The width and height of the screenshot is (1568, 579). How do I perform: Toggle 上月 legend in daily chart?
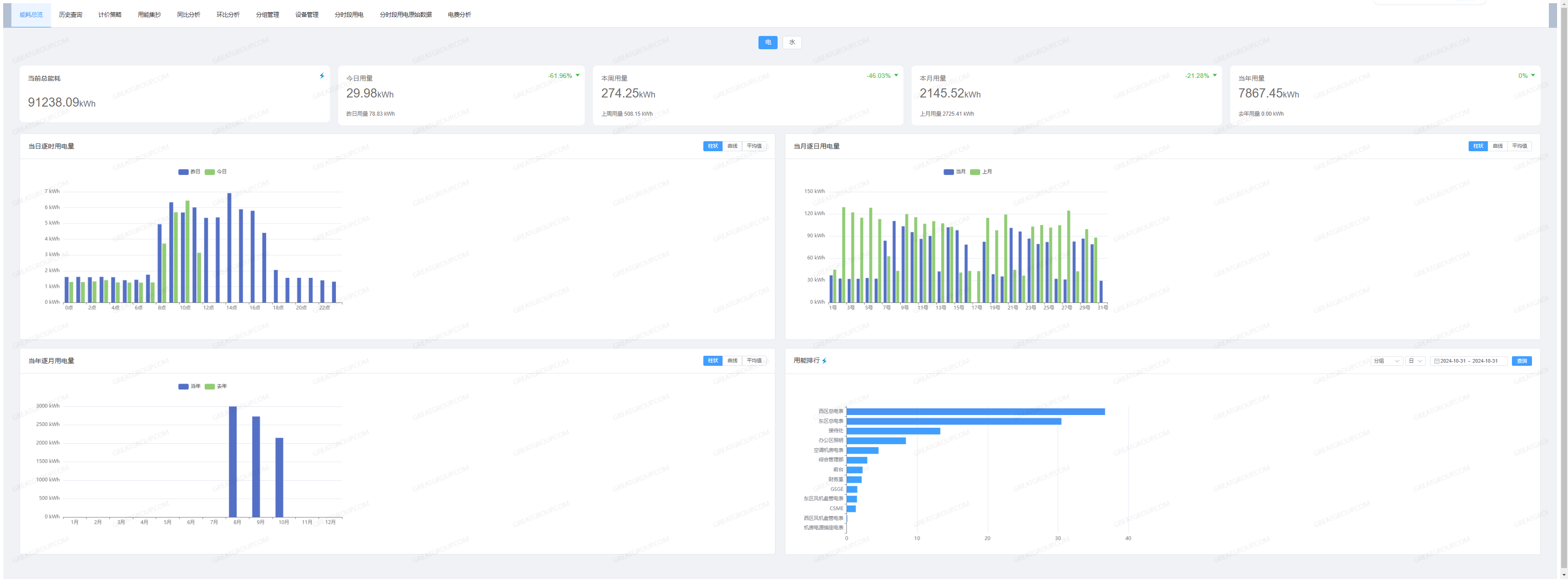point(980,172)
